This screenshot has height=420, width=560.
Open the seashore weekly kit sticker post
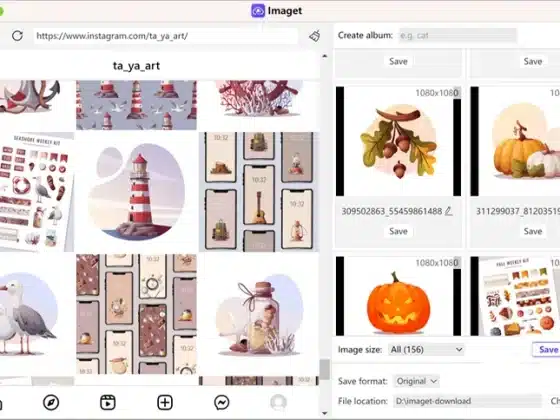tap(37, 192)
